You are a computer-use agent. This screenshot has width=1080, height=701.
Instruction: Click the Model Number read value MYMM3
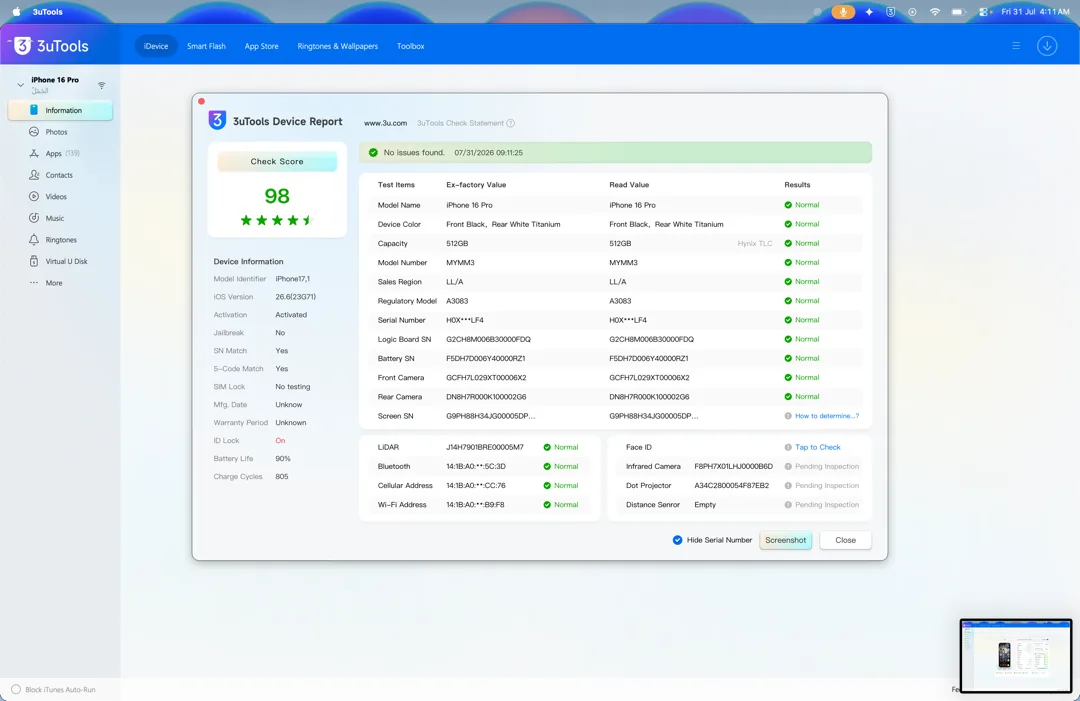(x=623, y=262)
